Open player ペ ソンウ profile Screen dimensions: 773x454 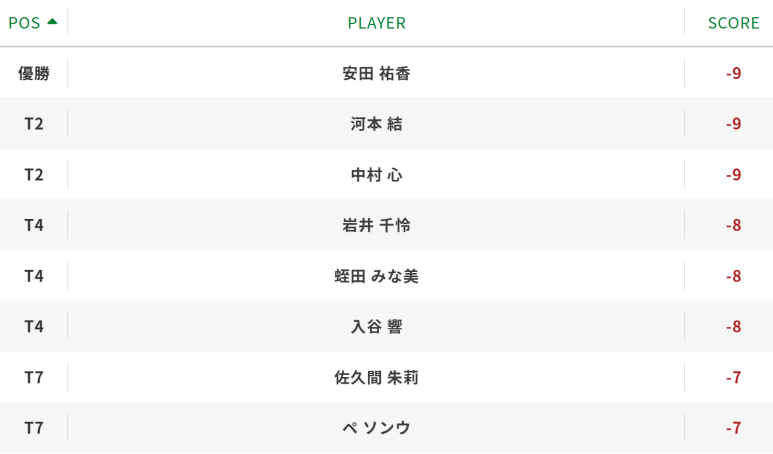pos(377,428)
